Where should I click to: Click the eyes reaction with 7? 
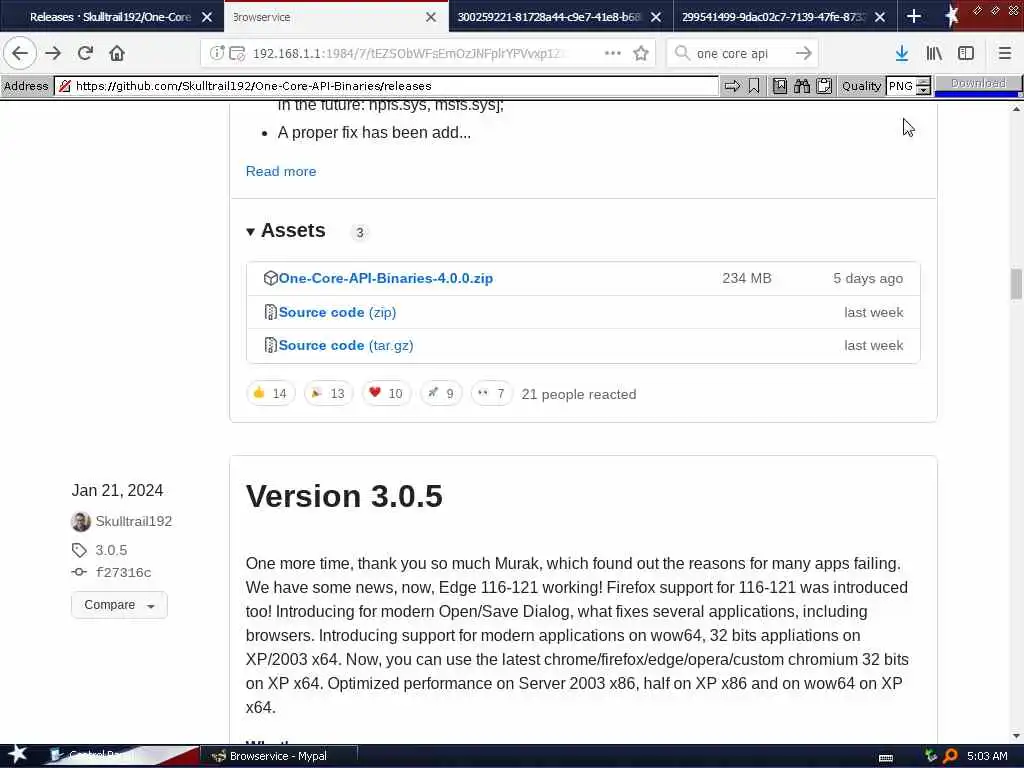point(491,393)
